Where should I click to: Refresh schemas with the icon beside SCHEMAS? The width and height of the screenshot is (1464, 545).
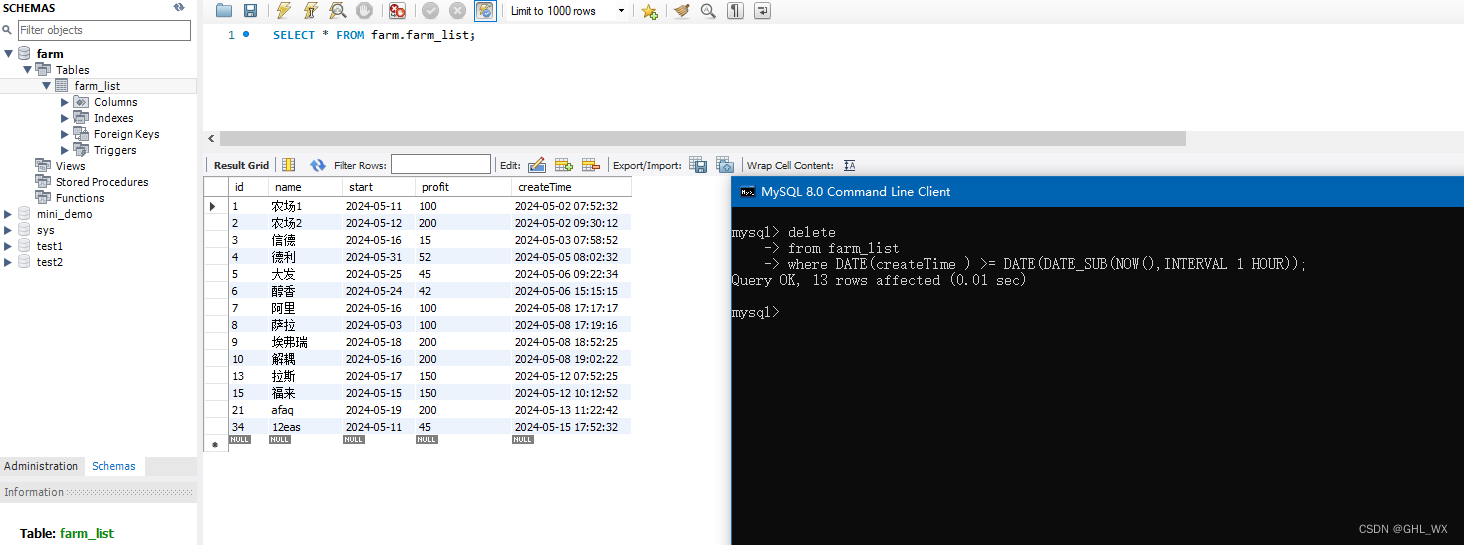click(179, 7)
